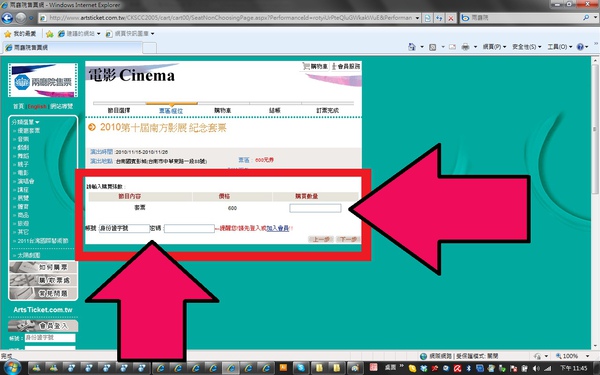Viewport: 600px width, 375px height.
Task: Click the Windows Start orb
Action: (x=12, y=368)
